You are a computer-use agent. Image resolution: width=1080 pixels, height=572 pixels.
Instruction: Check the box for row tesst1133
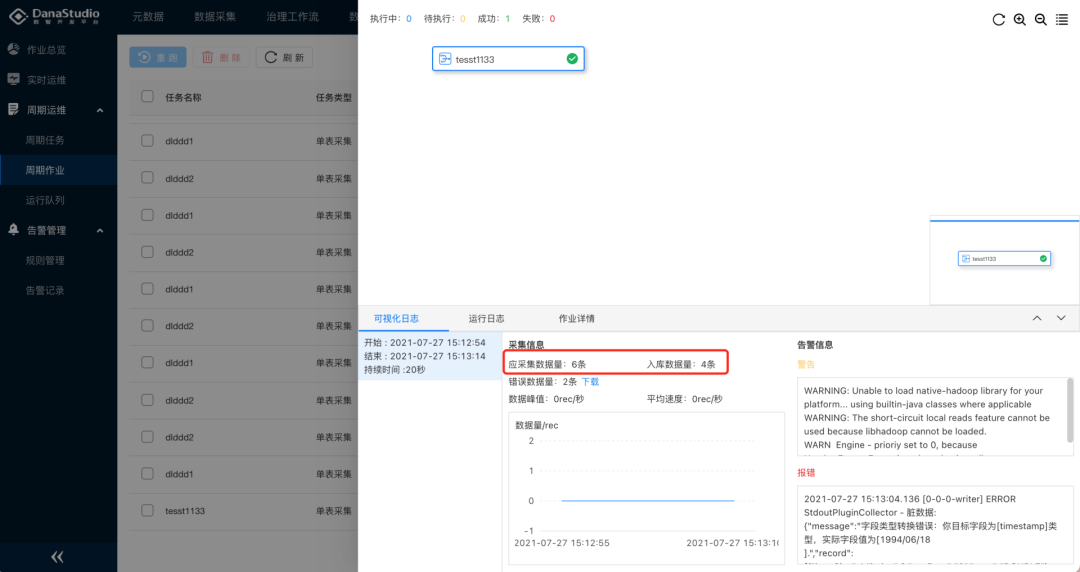[147, 511]
